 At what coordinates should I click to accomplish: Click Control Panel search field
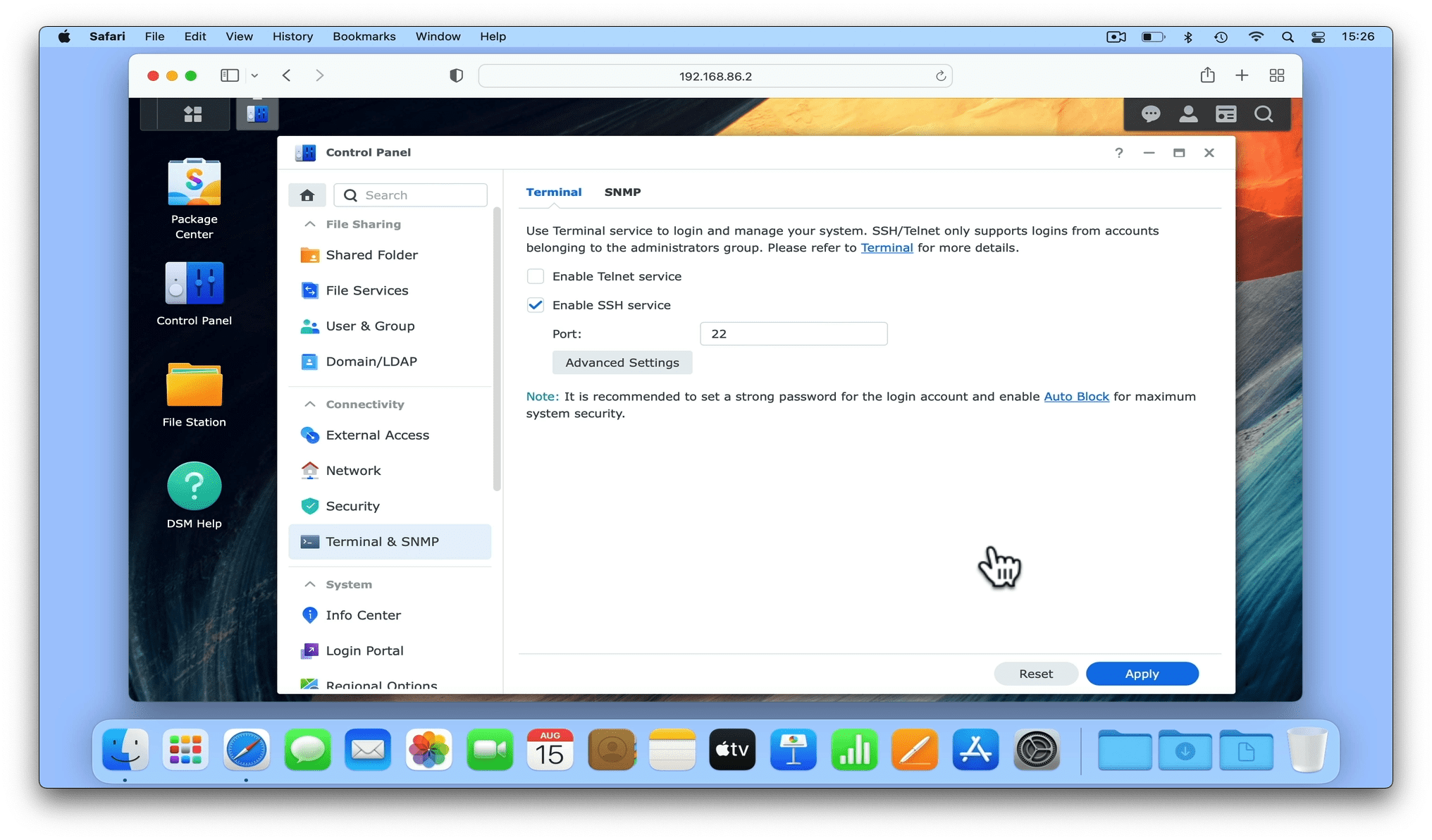[x=410, y=195]
